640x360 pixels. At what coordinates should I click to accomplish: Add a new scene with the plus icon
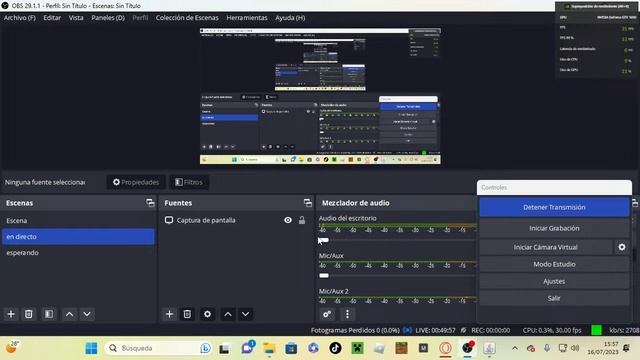pyautogui.click(x=11, y=314)
